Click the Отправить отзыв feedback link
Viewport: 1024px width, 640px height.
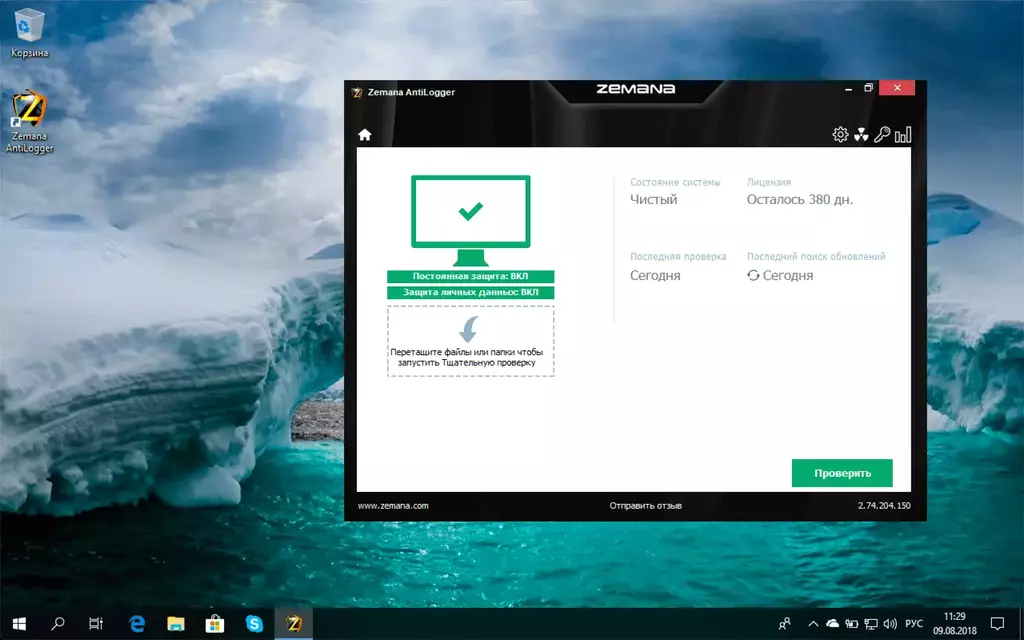click(645, 505)
